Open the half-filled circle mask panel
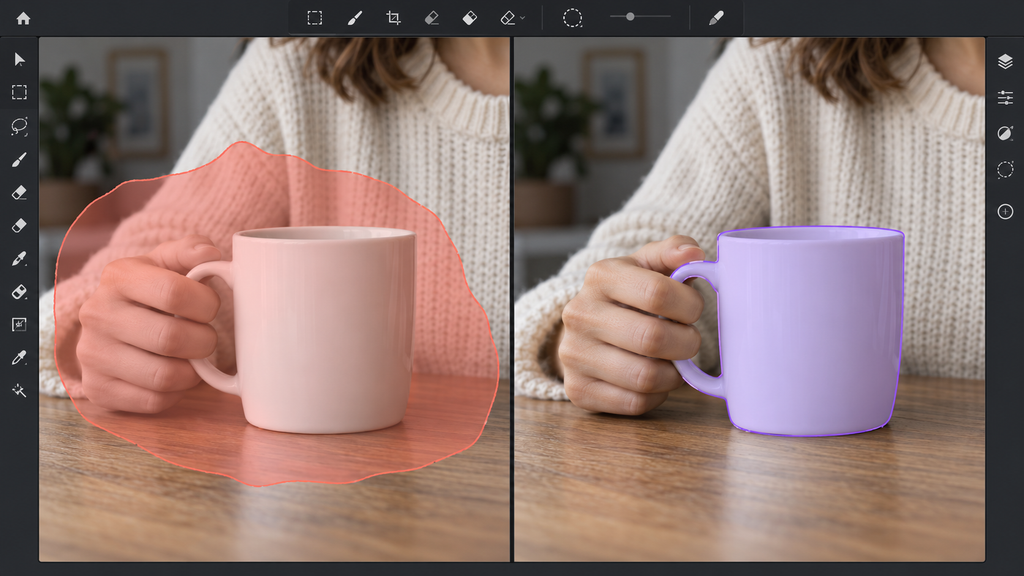The image size is (1024, 576). 1005,133
